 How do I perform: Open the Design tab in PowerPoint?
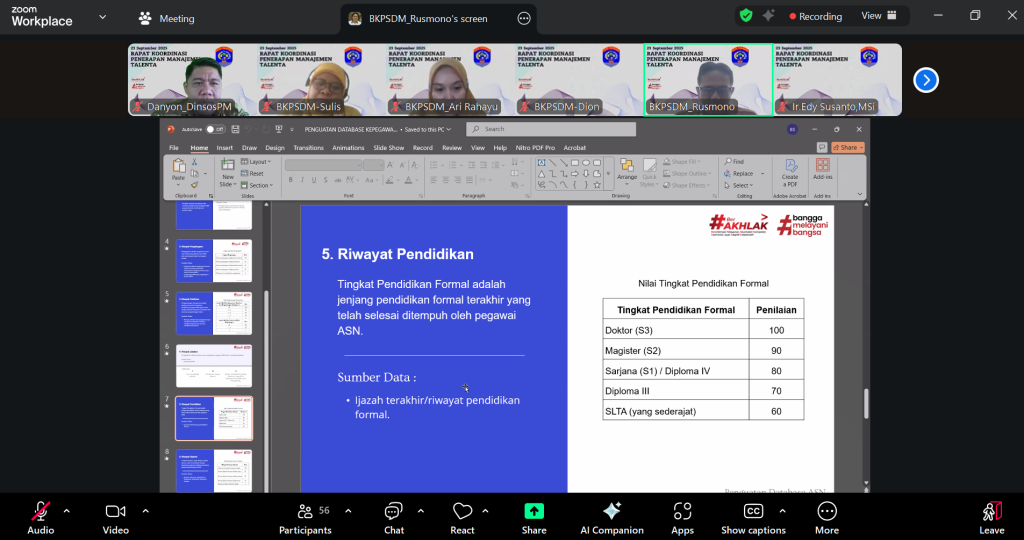click(x=275, y=148)
